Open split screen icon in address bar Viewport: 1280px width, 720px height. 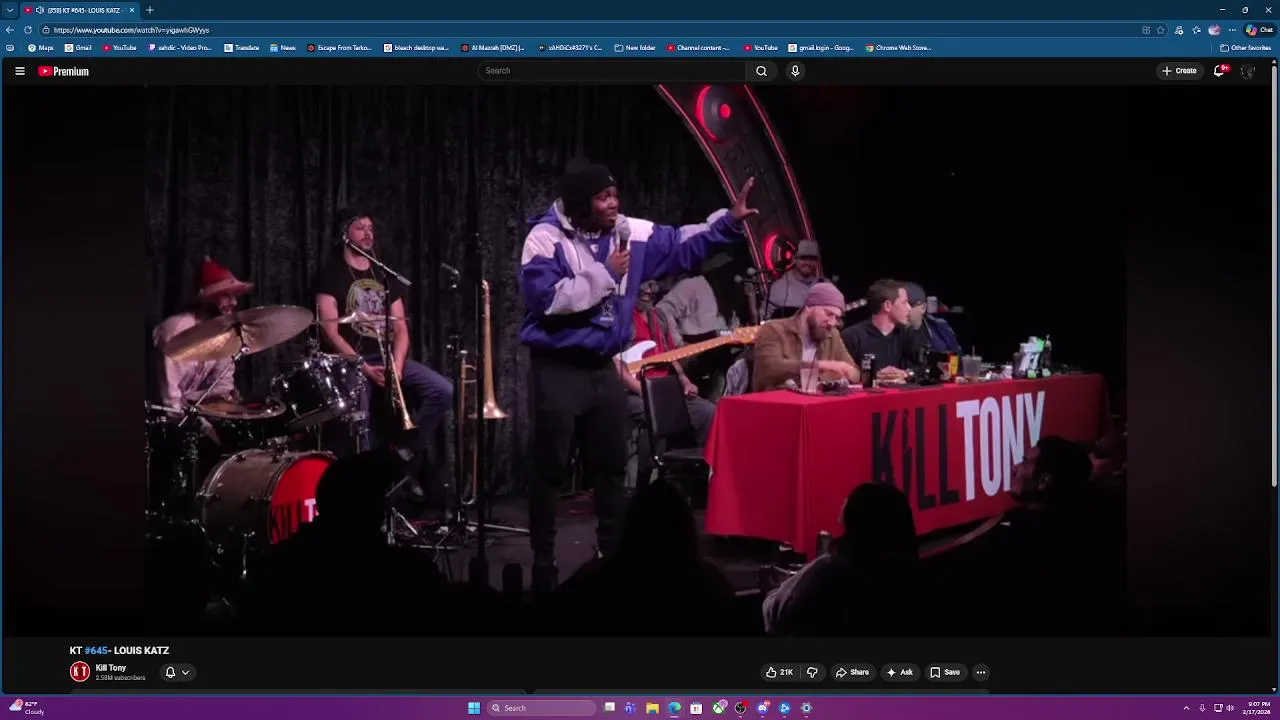tap(1146, 30)
